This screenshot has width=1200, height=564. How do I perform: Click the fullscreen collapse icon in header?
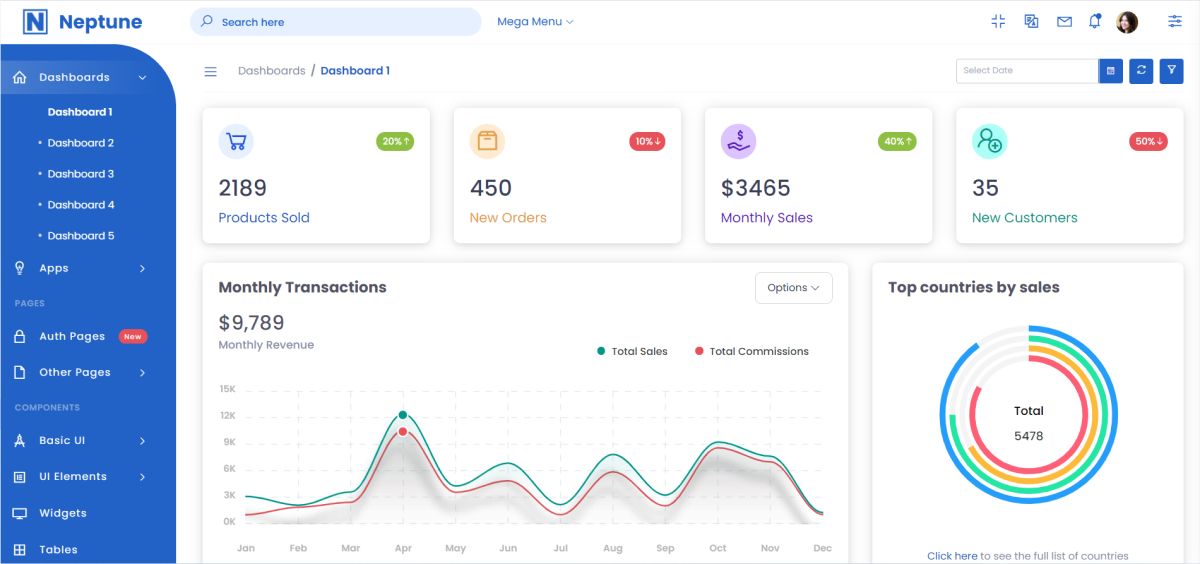click(997, 22)
